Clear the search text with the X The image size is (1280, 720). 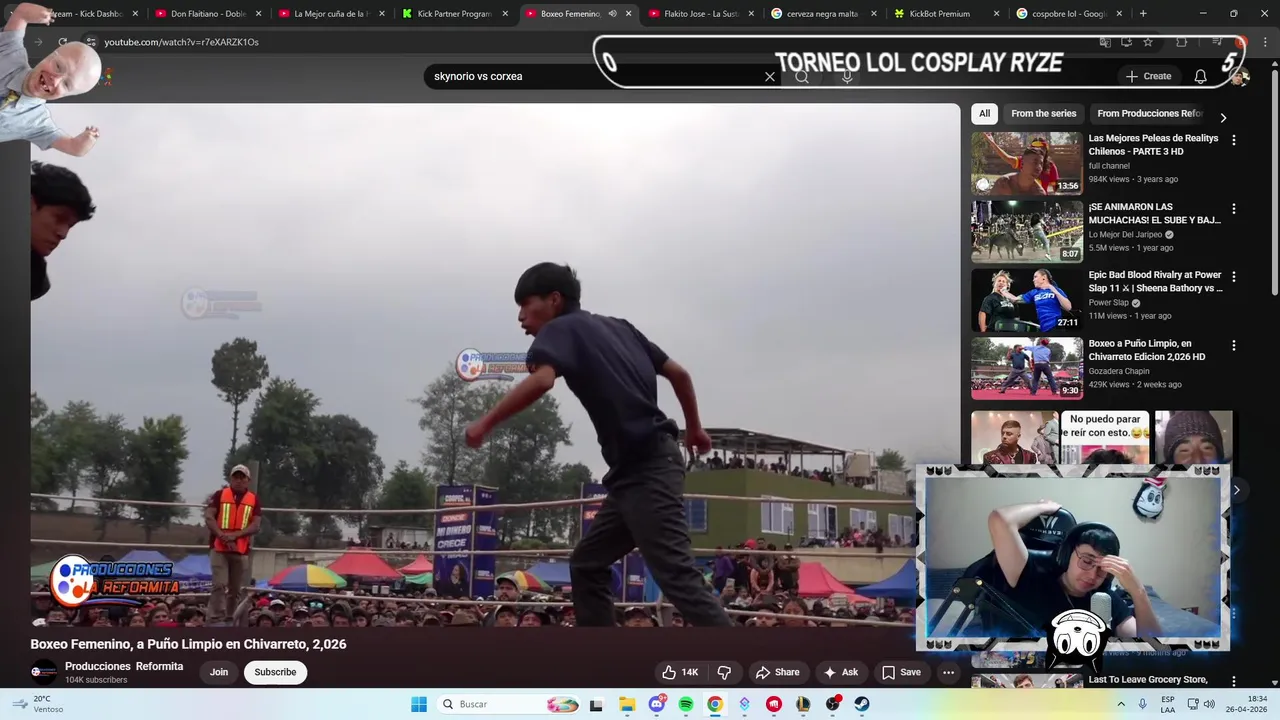coord(770,76)
